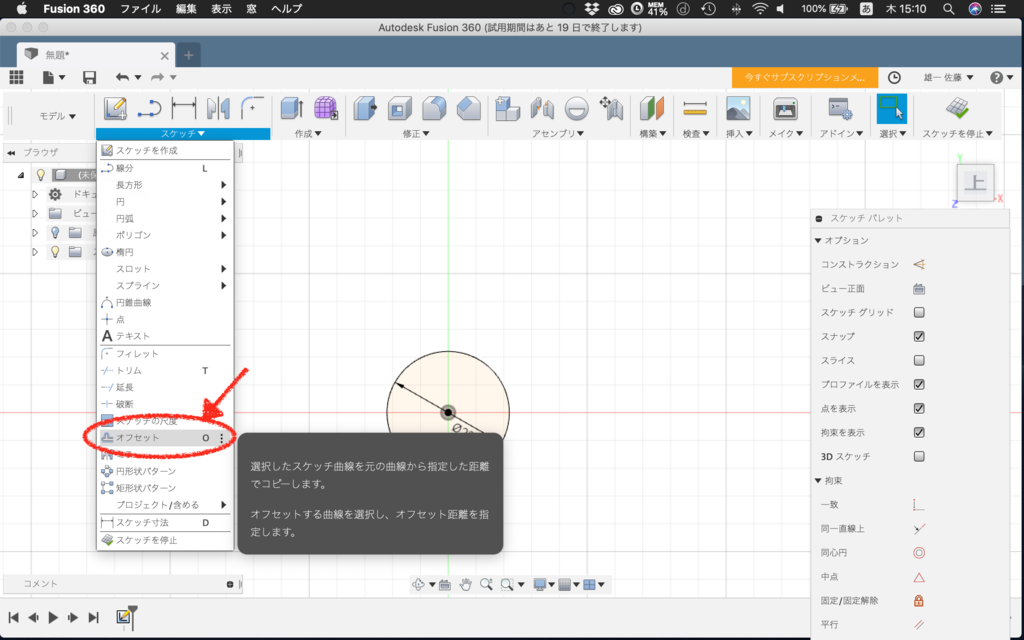Open the ファイル menu in the menu bar
This screenshot has width=1024, height=640.
(x=140, y=8)
